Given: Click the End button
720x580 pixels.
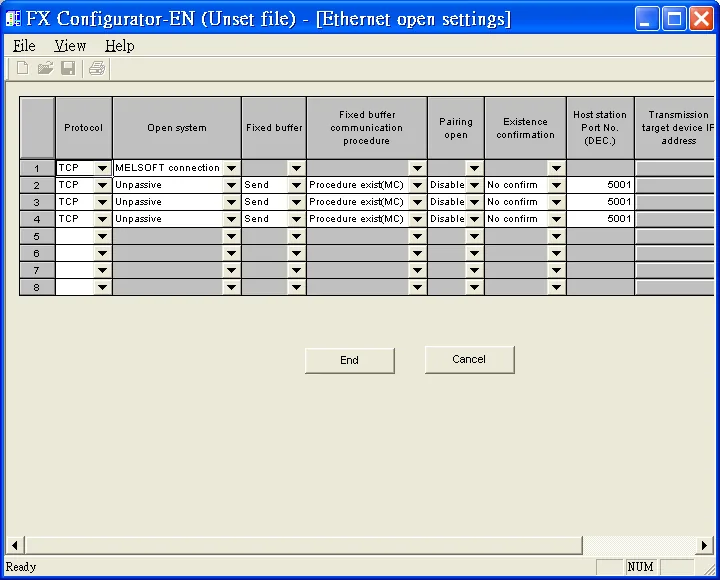Looking at the screenshot, I should [349, 360].
